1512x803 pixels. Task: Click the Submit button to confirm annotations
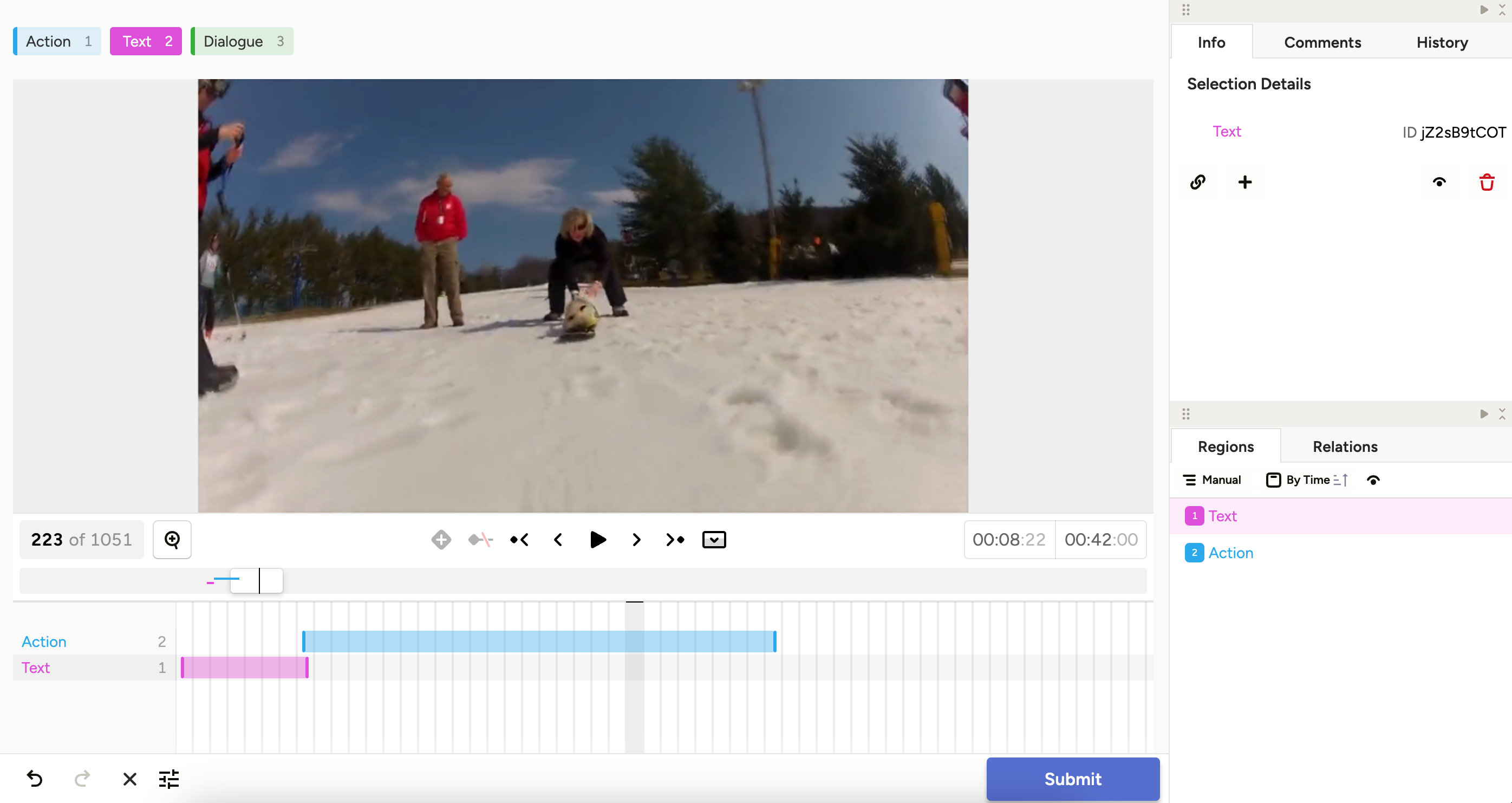click(x=1073, y=779)
